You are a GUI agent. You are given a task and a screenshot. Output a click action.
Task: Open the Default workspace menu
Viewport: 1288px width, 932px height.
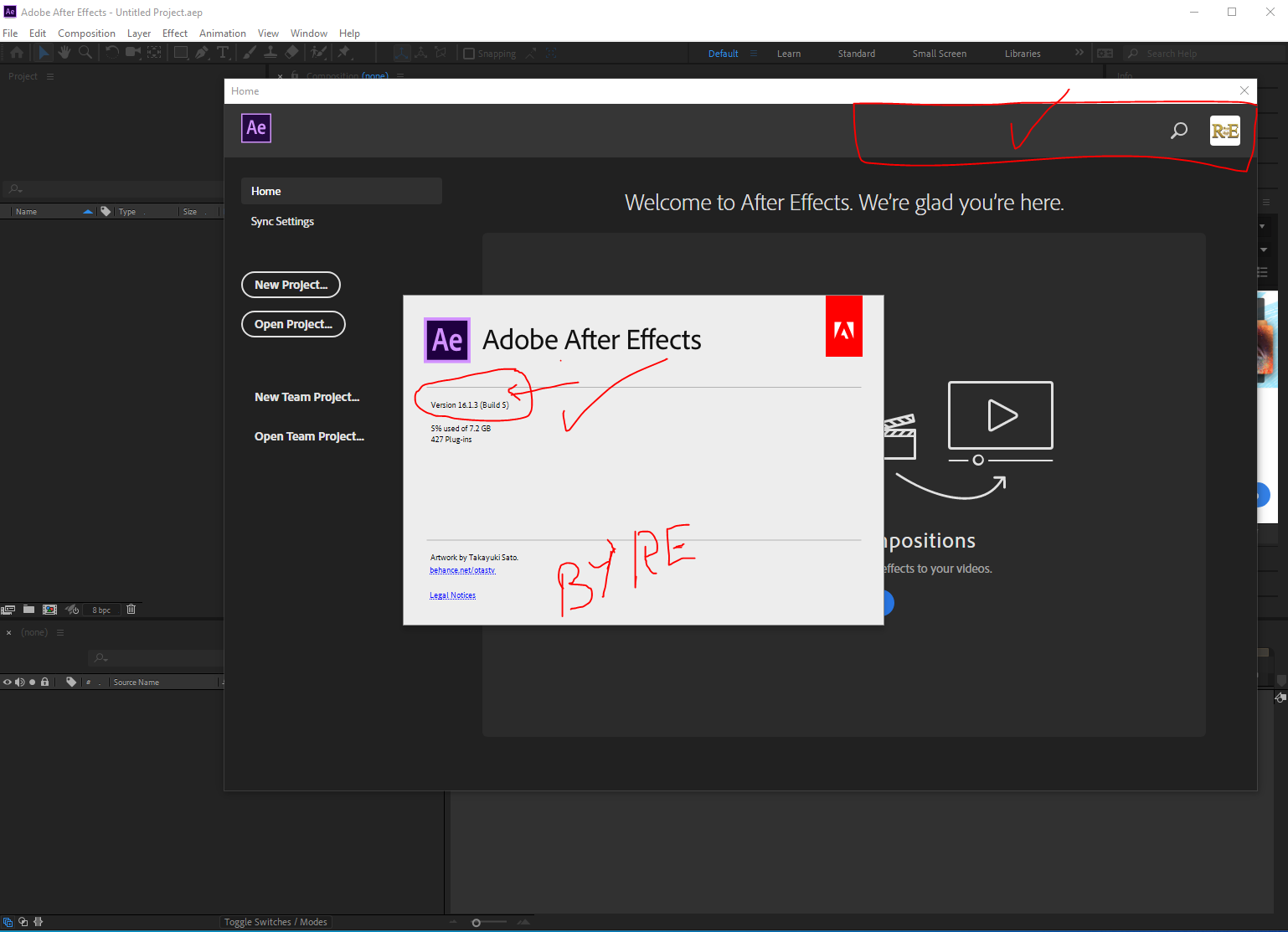[x=753, y=54]
